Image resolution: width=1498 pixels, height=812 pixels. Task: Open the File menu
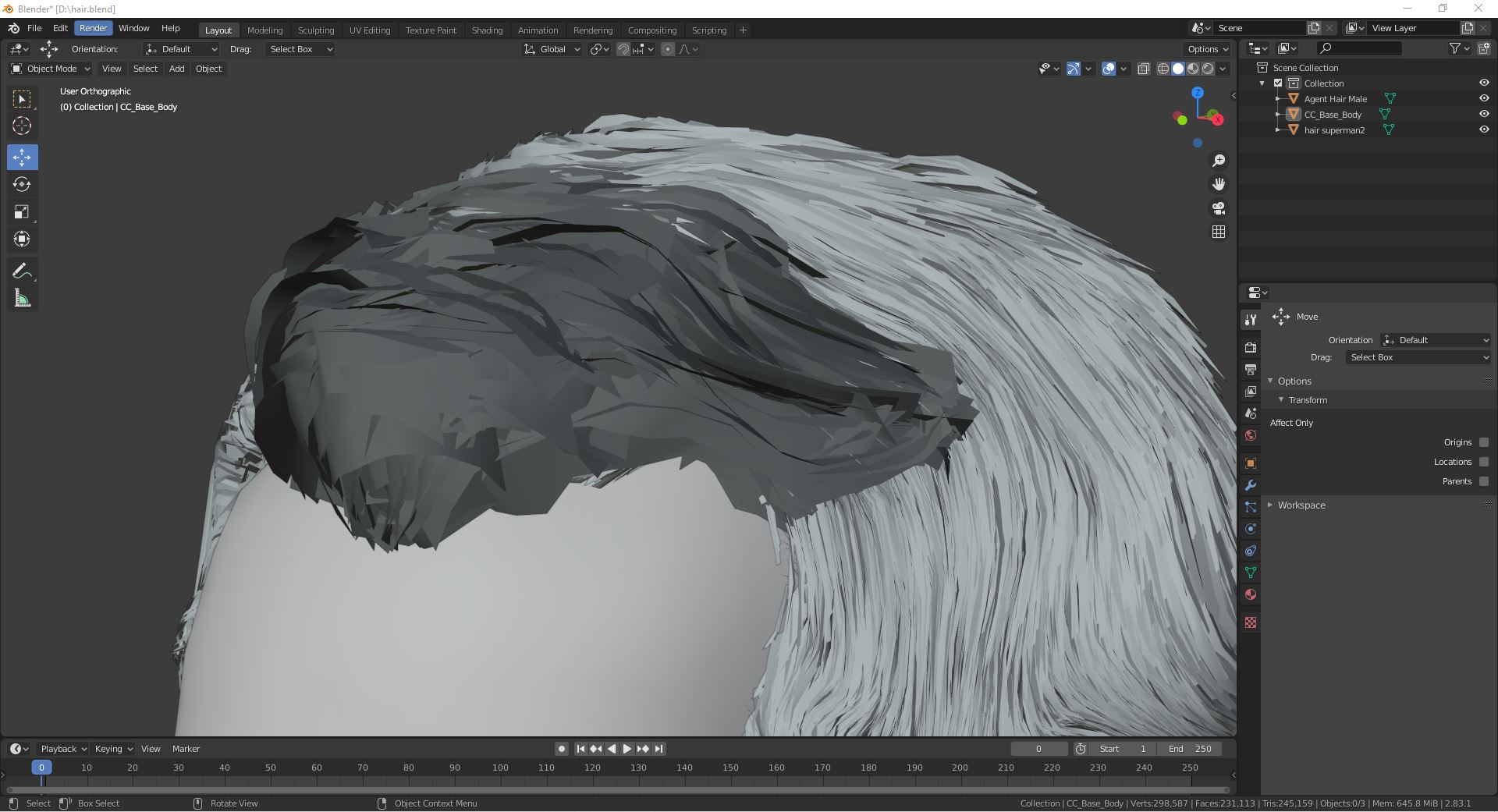pos(34,28)
